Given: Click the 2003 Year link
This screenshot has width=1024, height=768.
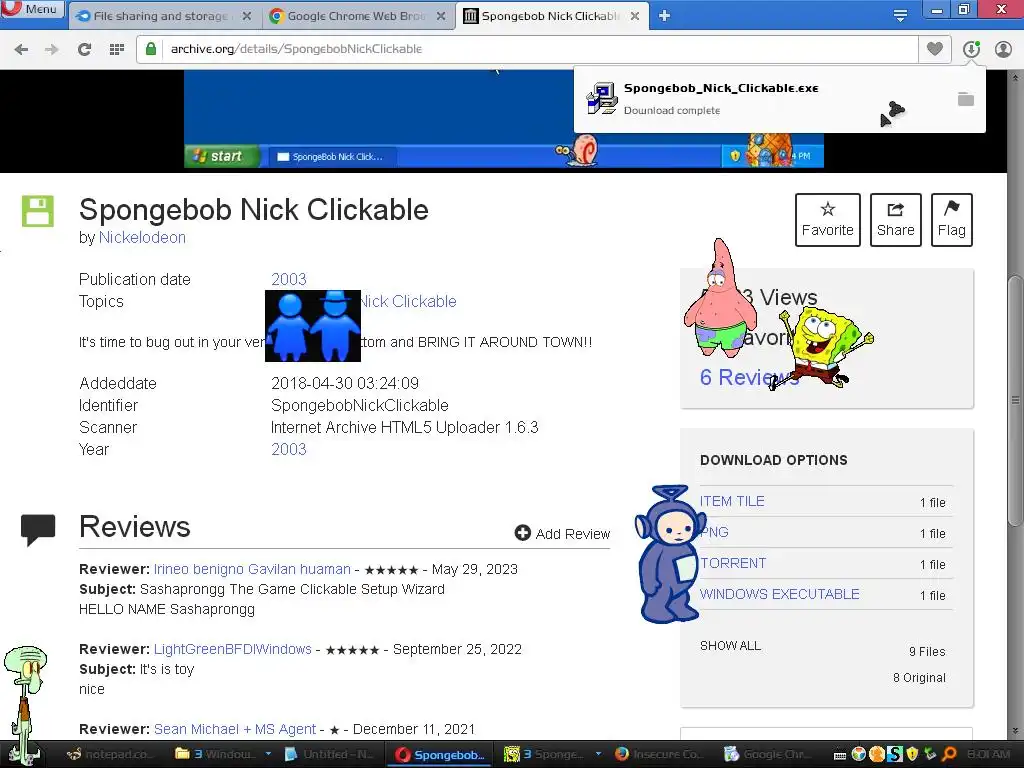Looking at the screenshot, I should click(289, 449).
